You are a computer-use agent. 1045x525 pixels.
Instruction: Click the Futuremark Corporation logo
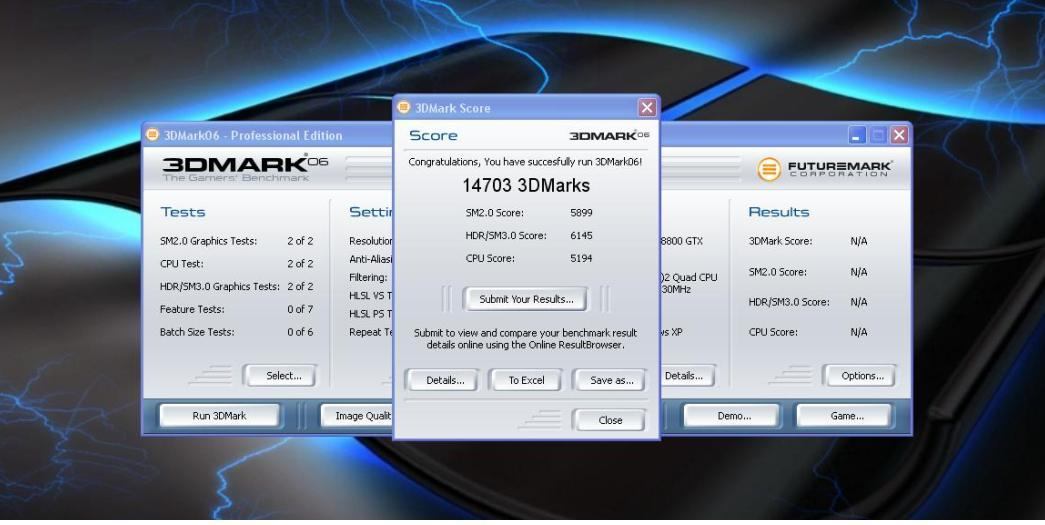coord(824,169)
